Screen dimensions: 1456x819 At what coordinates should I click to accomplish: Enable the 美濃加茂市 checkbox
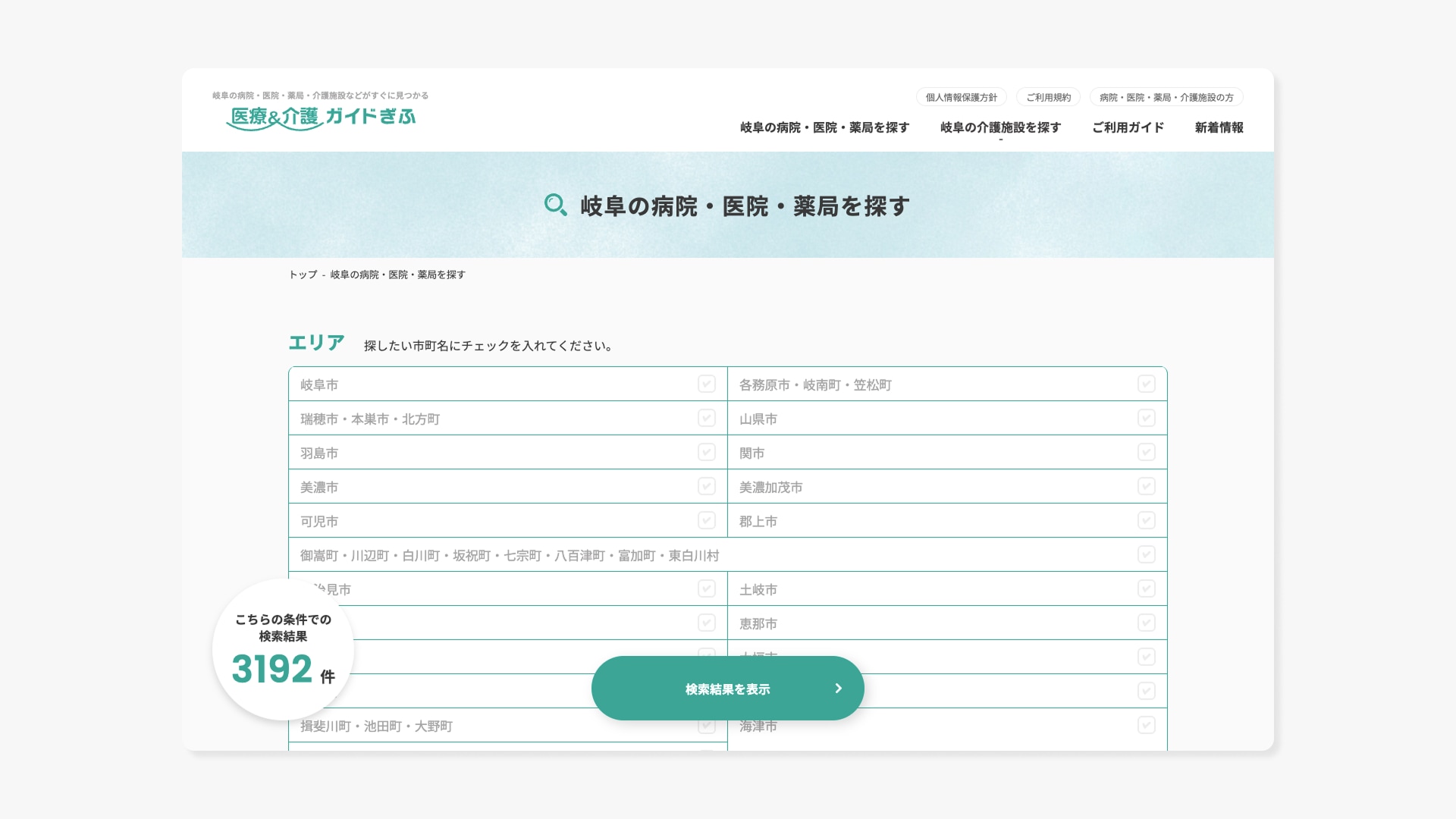1147,486
